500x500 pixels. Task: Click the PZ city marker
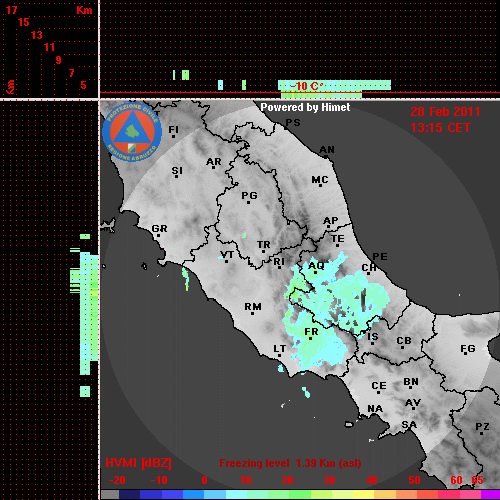click(482, 428)
